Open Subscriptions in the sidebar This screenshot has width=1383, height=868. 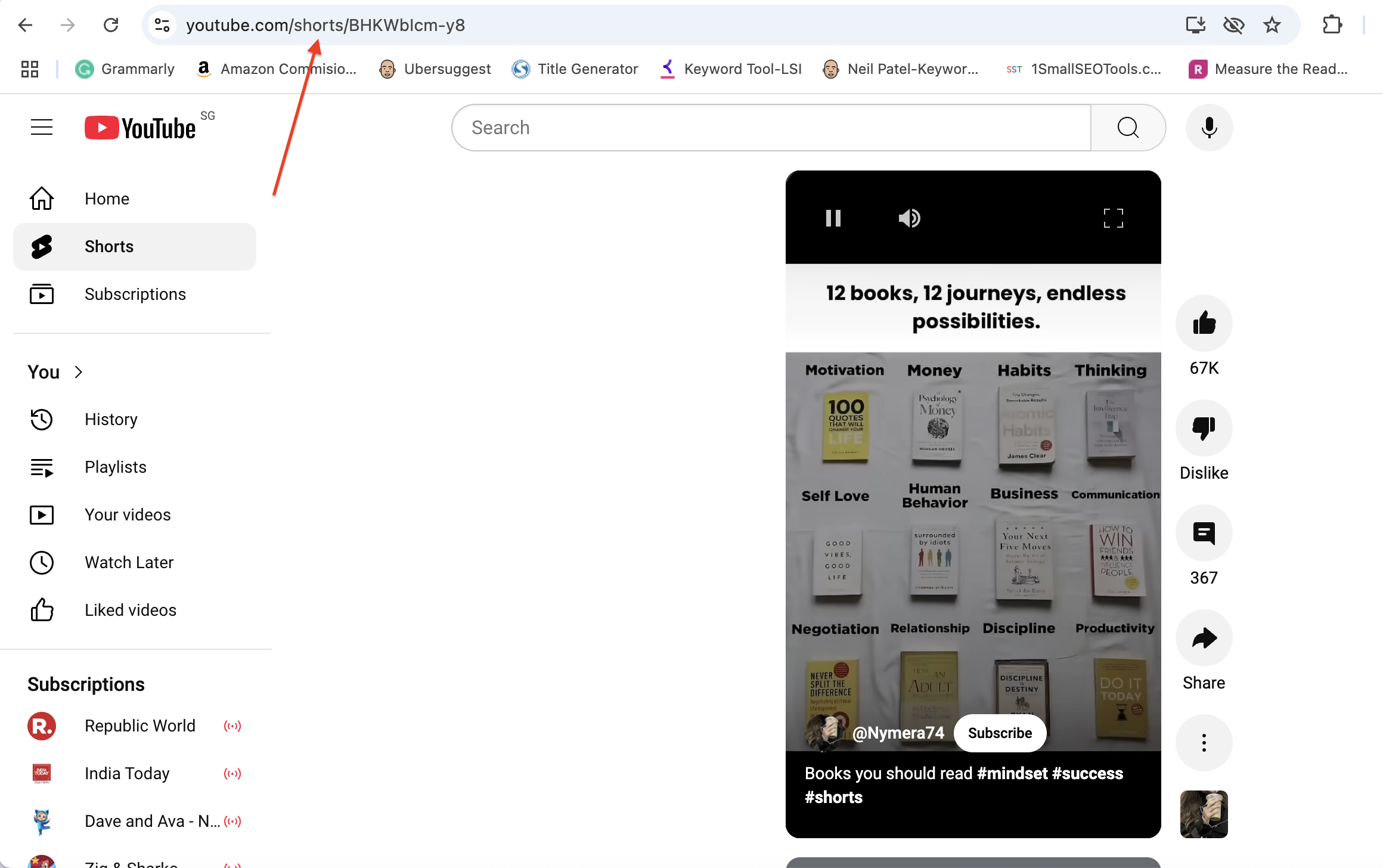(135, 294)
